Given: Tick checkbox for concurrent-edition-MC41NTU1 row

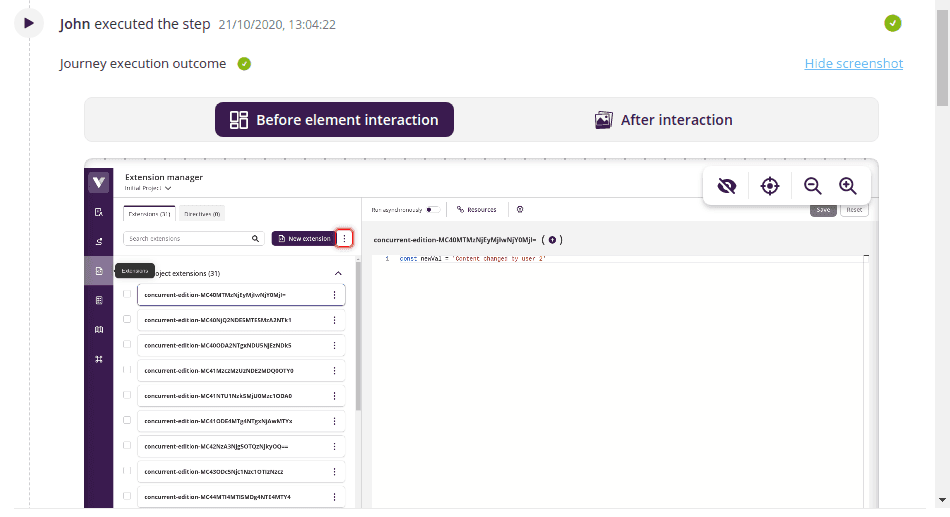Looking at the screenshot, I should [127, 395].
